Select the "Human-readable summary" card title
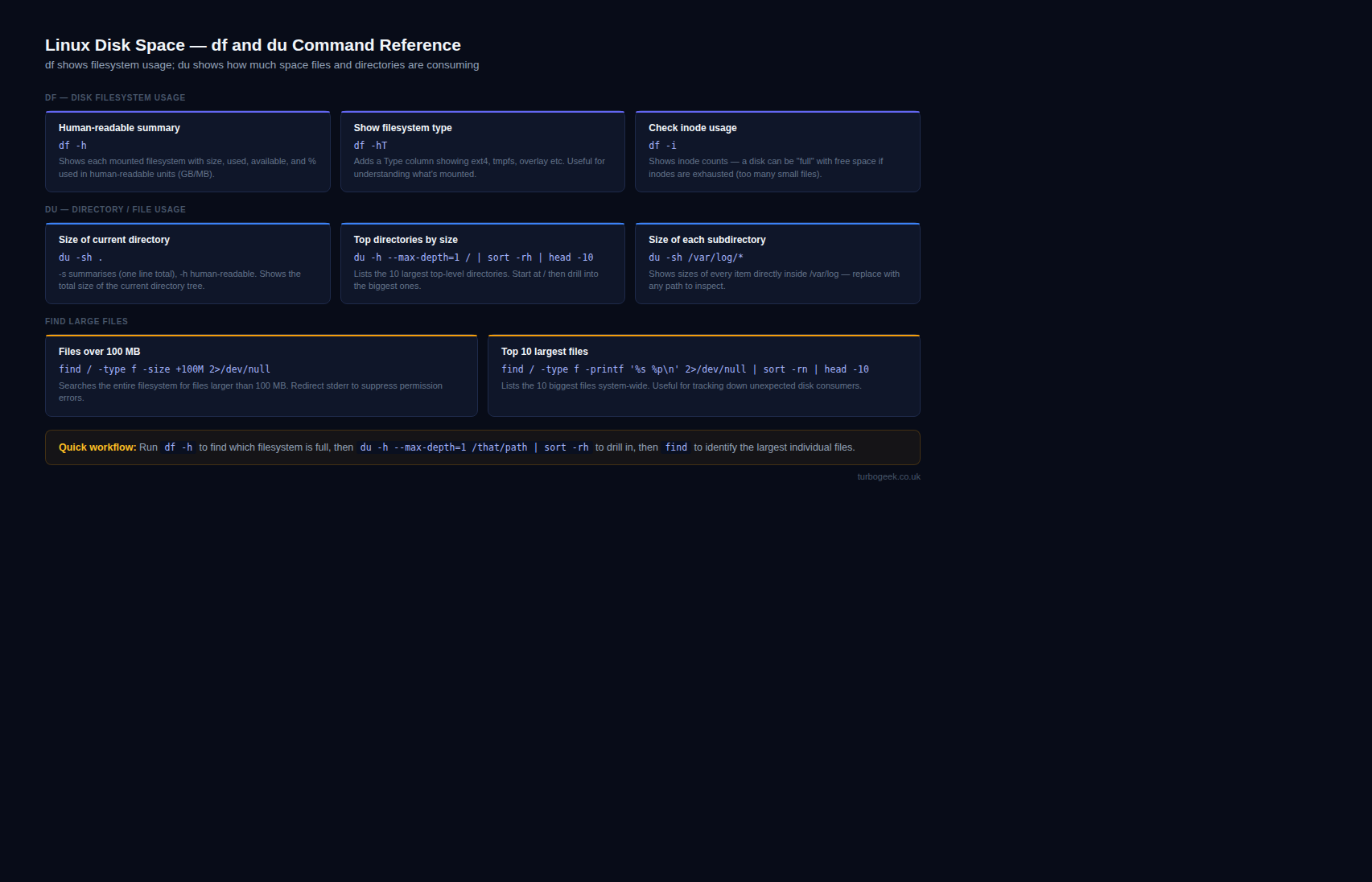1372x882 pixels. pos(119,128)
